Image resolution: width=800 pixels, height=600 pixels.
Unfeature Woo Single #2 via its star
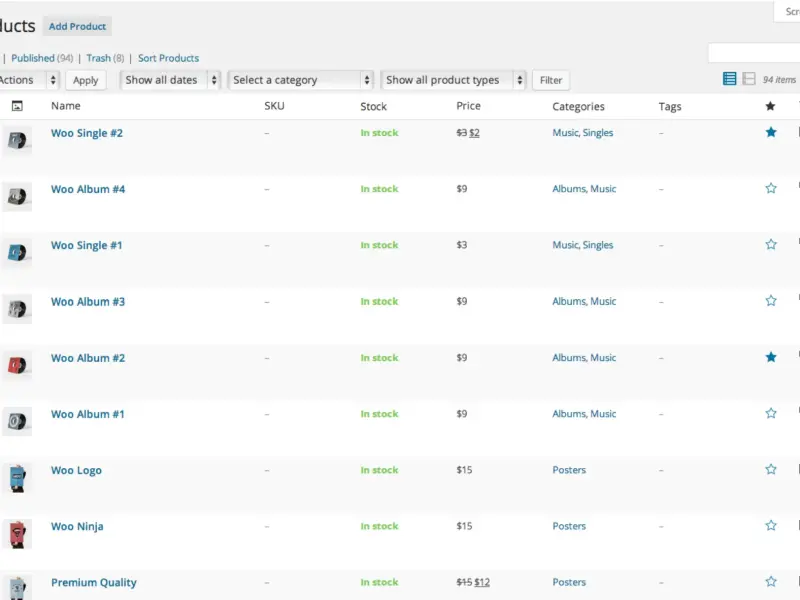pos(771,133)
